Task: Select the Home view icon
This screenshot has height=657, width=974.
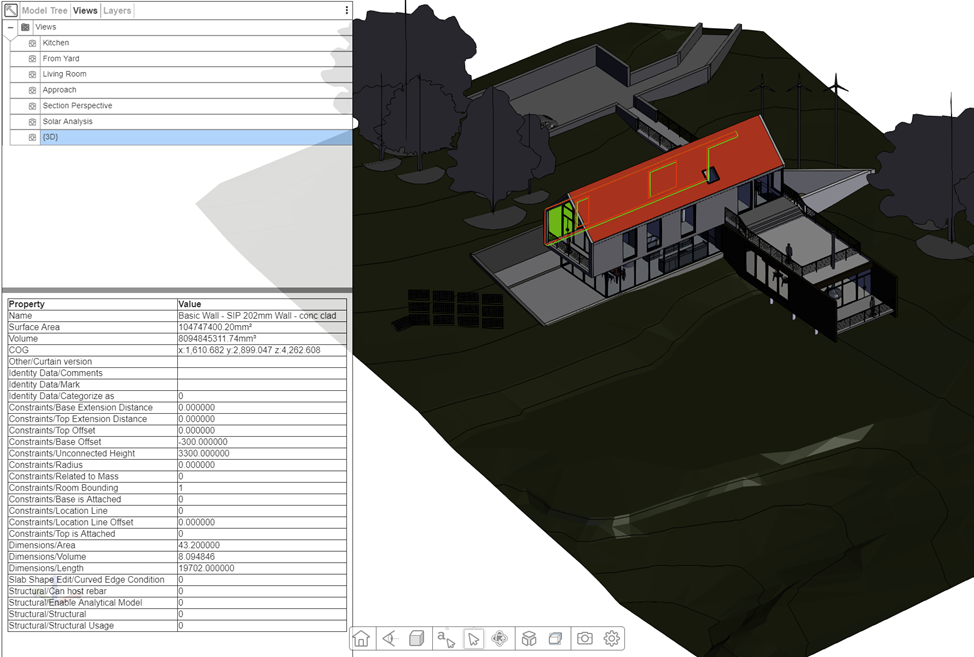Action: click(361, 638)
